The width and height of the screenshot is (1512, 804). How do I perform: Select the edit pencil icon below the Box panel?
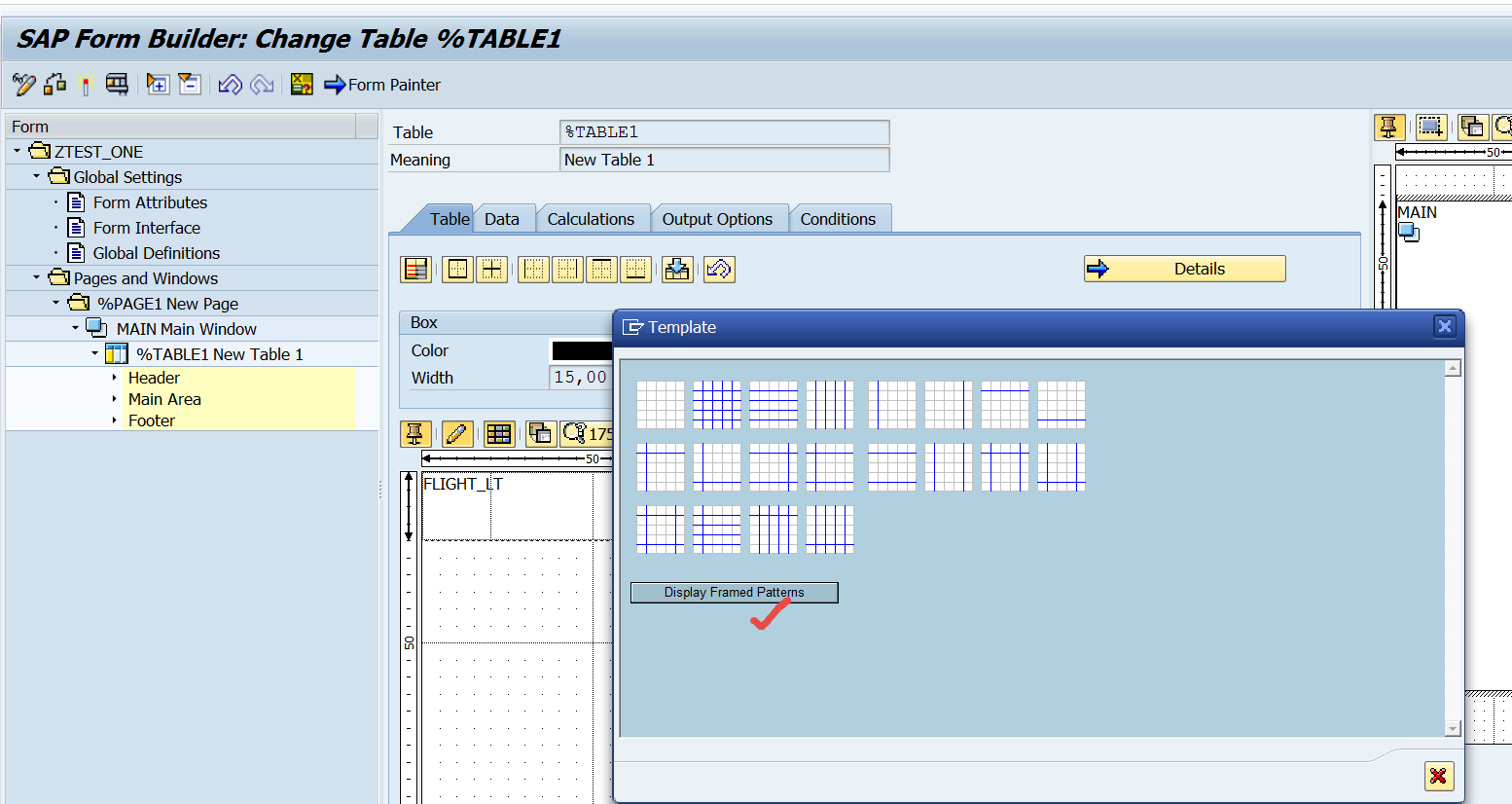coord(457,434)
